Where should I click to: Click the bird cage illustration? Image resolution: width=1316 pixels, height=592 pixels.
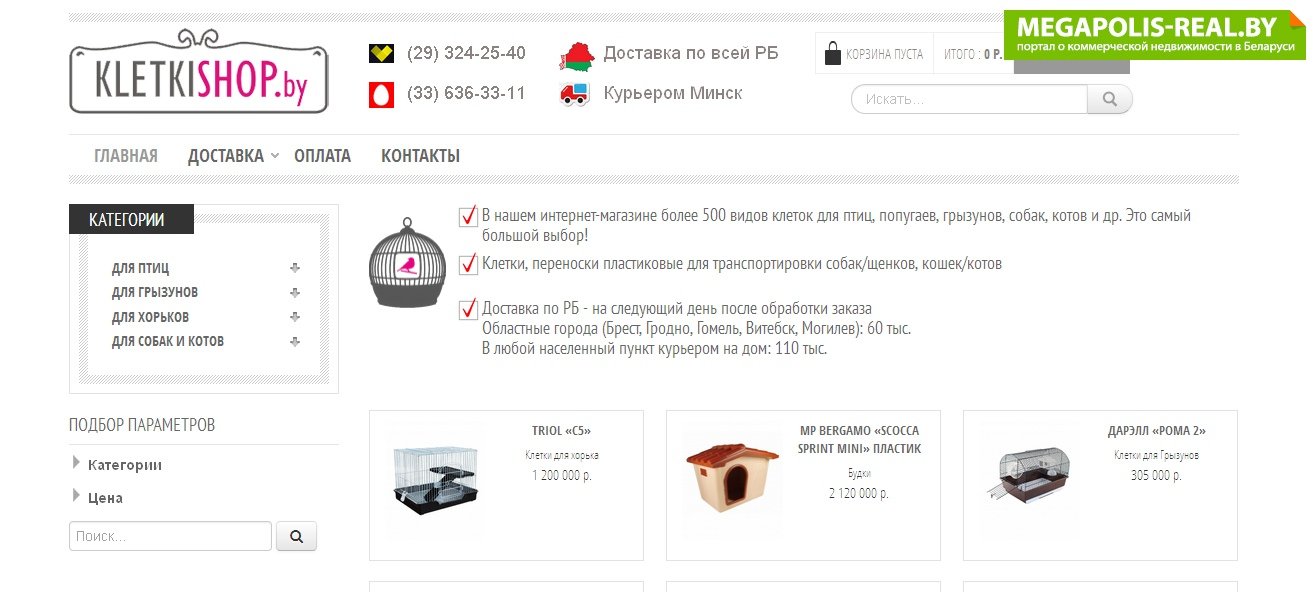[407, 261]
